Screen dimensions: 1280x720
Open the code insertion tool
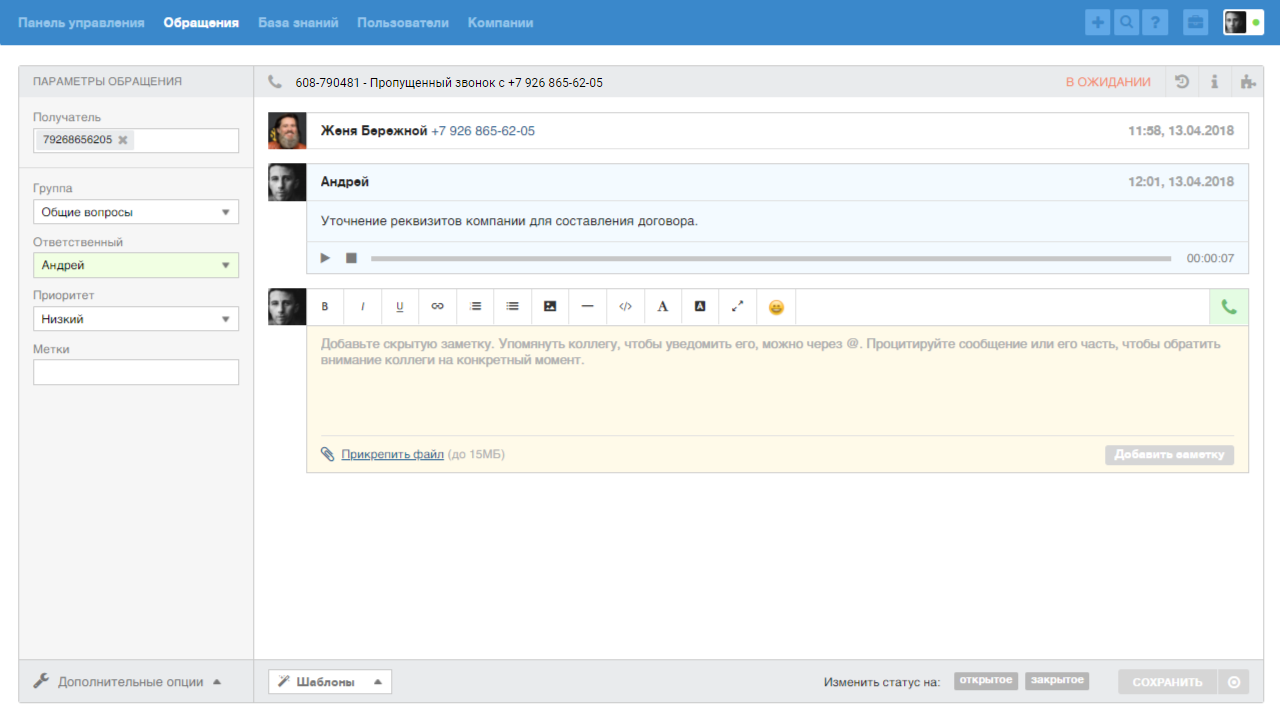(x=625, y=306)
